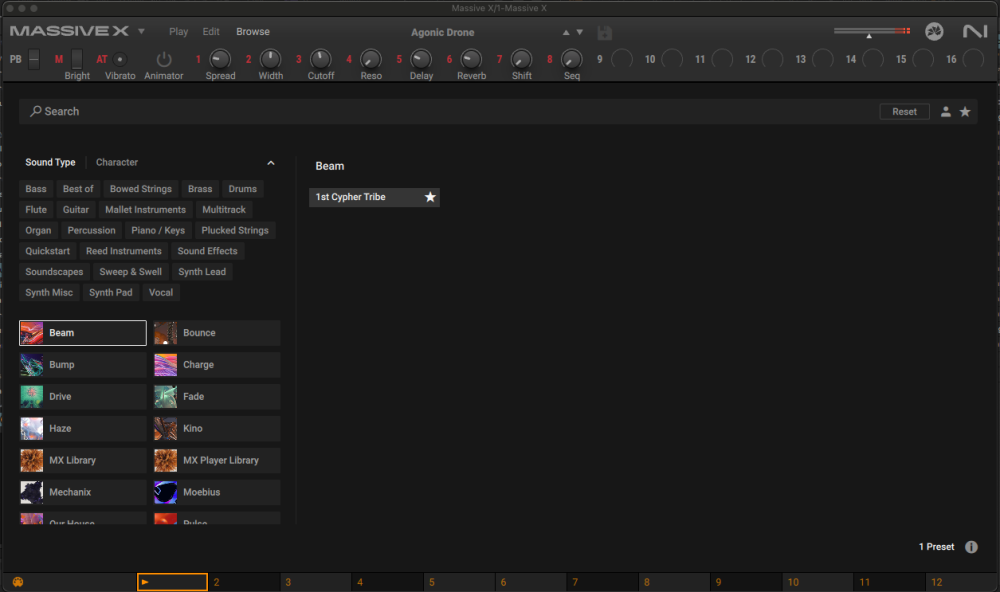Viewport: 1000px width, 592px height.
Task: Adjust the Bright mod wheel slider
Action: (77, 59)
